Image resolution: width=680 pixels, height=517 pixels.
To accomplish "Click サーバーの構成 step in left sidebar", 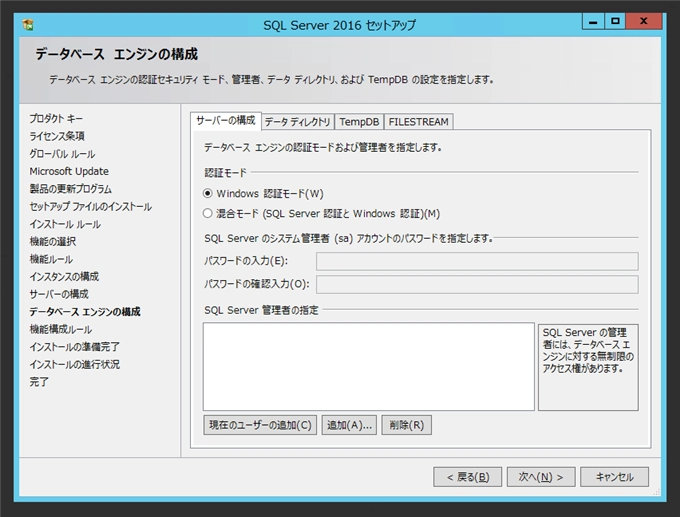I will tap(59, 294).
